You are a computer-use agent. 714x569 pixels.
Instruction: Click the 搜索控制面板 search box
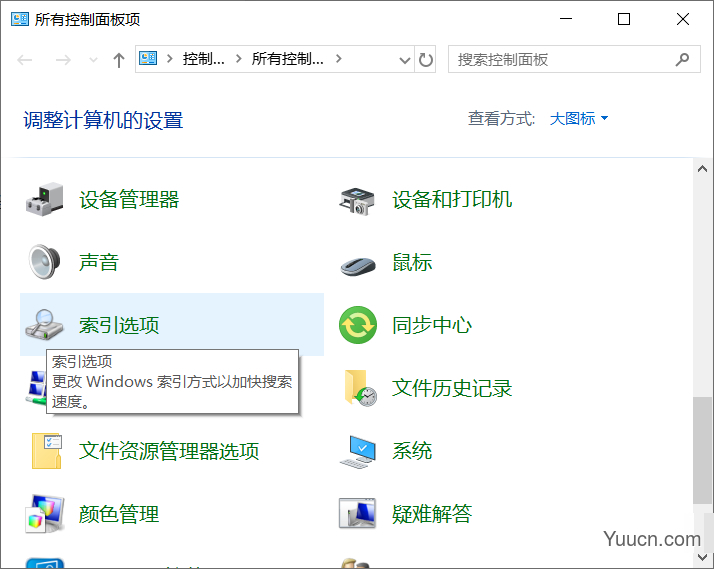pyautogui.click(x=574, y=59)
